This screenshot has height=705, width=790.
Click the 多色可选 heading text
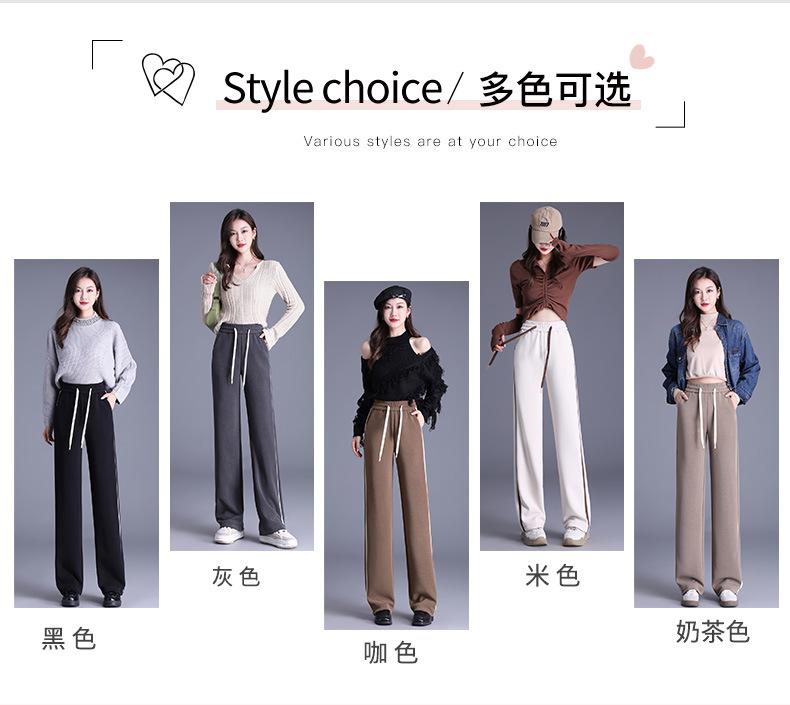pyautogui.click(x=555, y=89)
